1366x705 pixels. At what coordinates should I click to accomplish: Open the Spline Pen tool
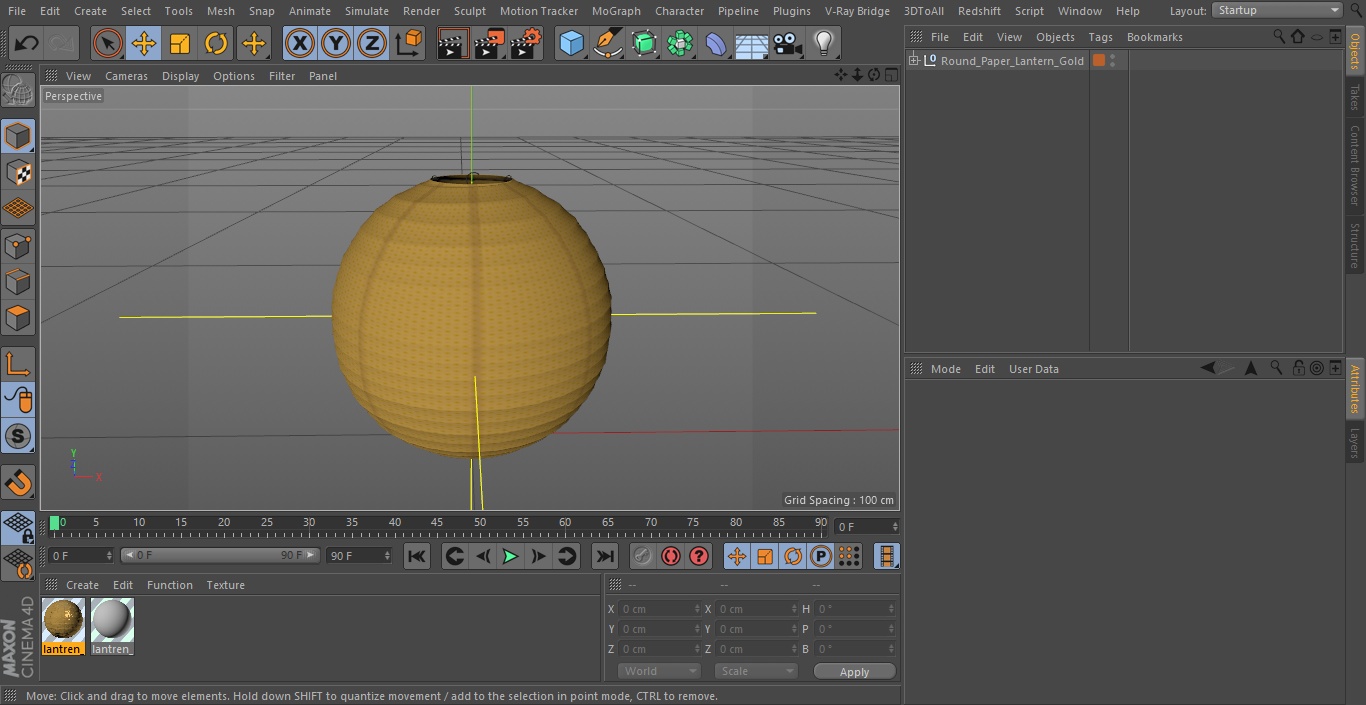pyautogui.click(x=607, y=44)
